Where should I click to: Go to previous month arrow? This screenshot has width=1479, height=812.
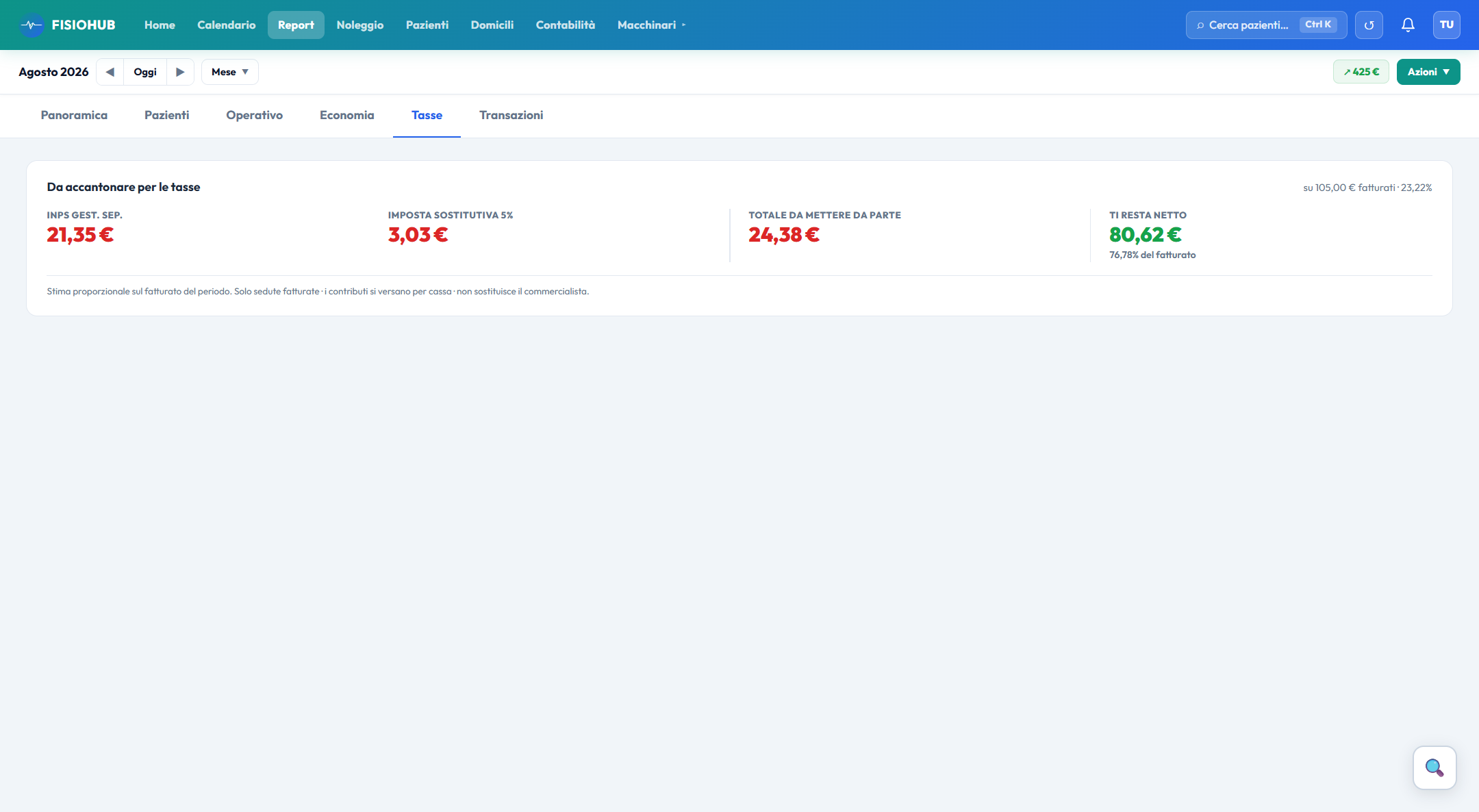[110, 72]
